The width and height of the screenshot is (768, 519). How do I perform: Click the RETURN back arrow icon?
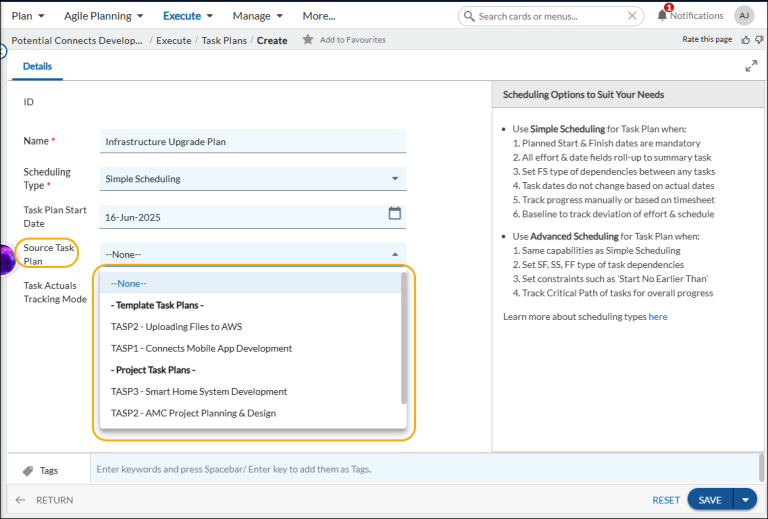(x=20, y=500)
